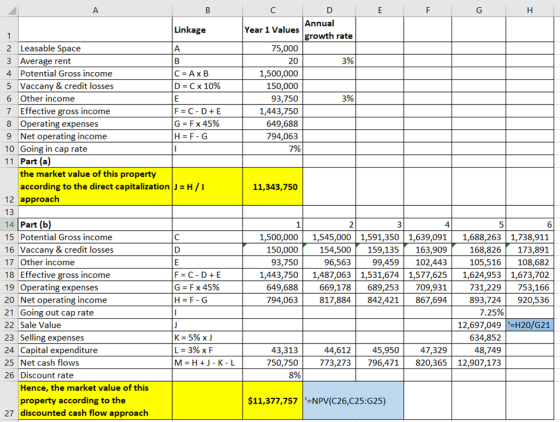The width and height of the screenshot is (560, 422).
Task: Click the 3% growth rate for Other income
Action: pyautogui.click(x=329, y=99)
